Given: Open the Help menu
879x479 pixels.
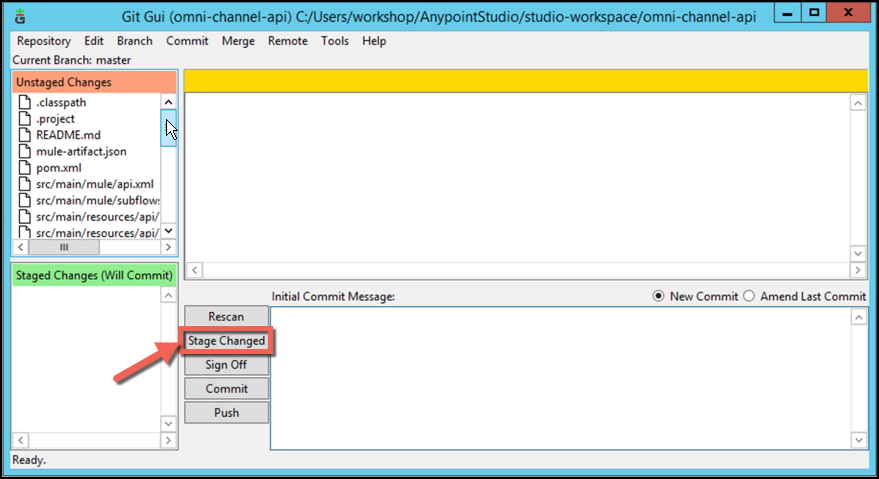Looking at the screenshot, I should point(374,41).
